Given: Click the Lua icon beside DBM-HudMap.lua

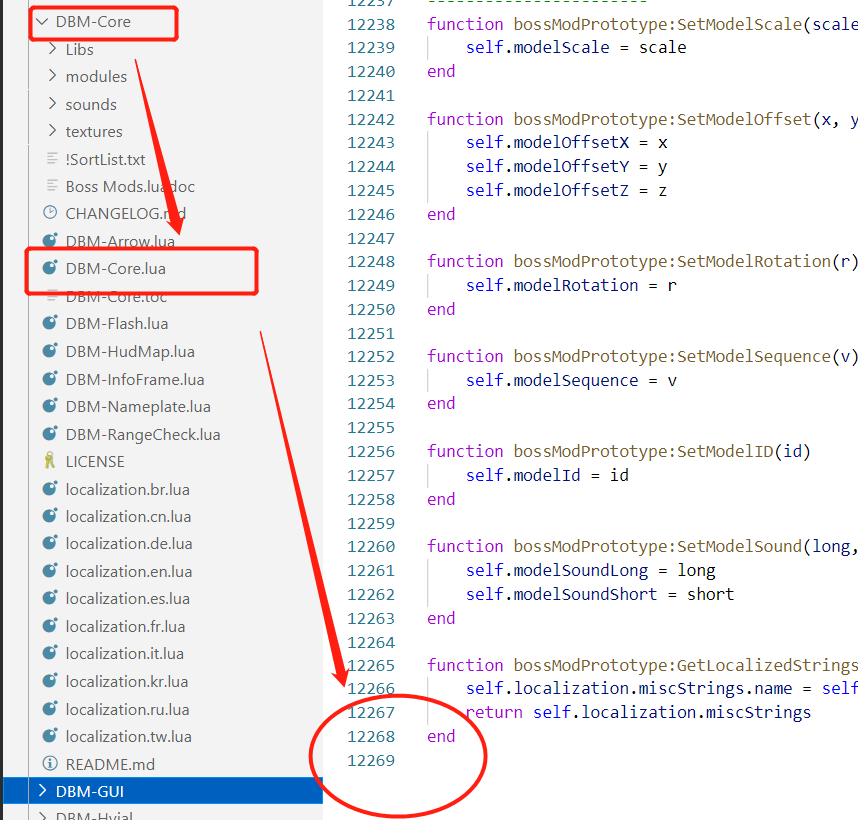Looking at the screenshot, I should point(50,351).
